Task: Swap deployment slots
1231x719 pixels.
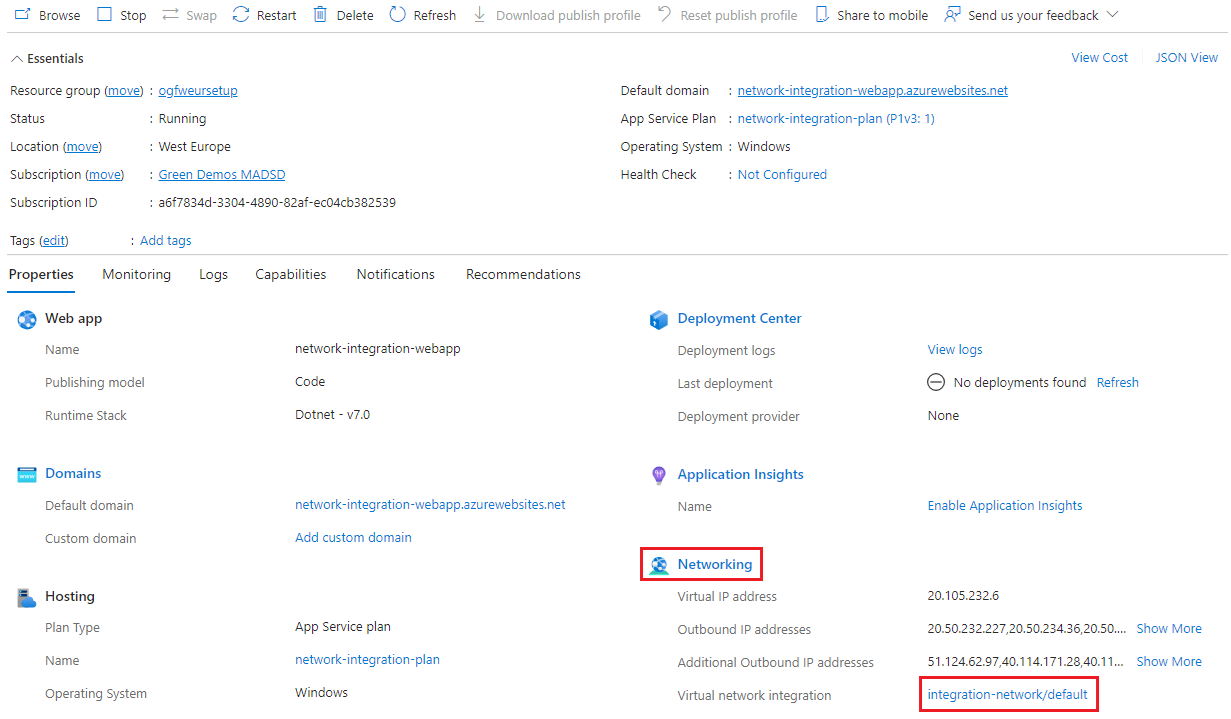Action: (x=188, y=14)
